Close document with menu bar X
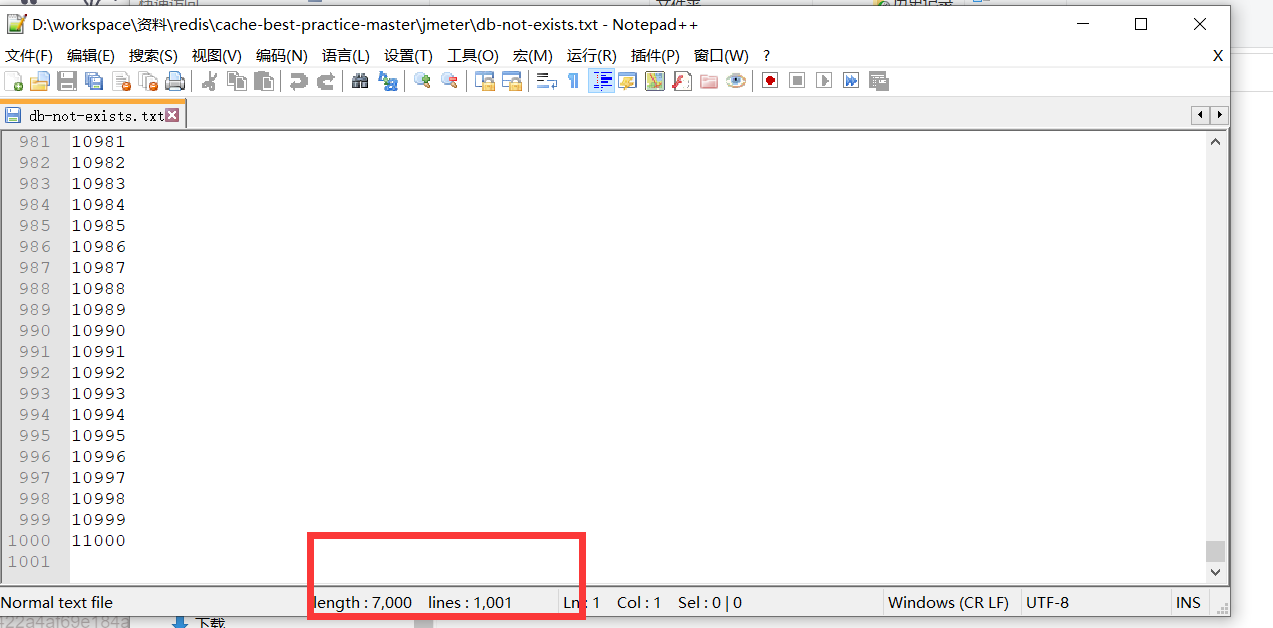1273x628 pixels. 1218,56
